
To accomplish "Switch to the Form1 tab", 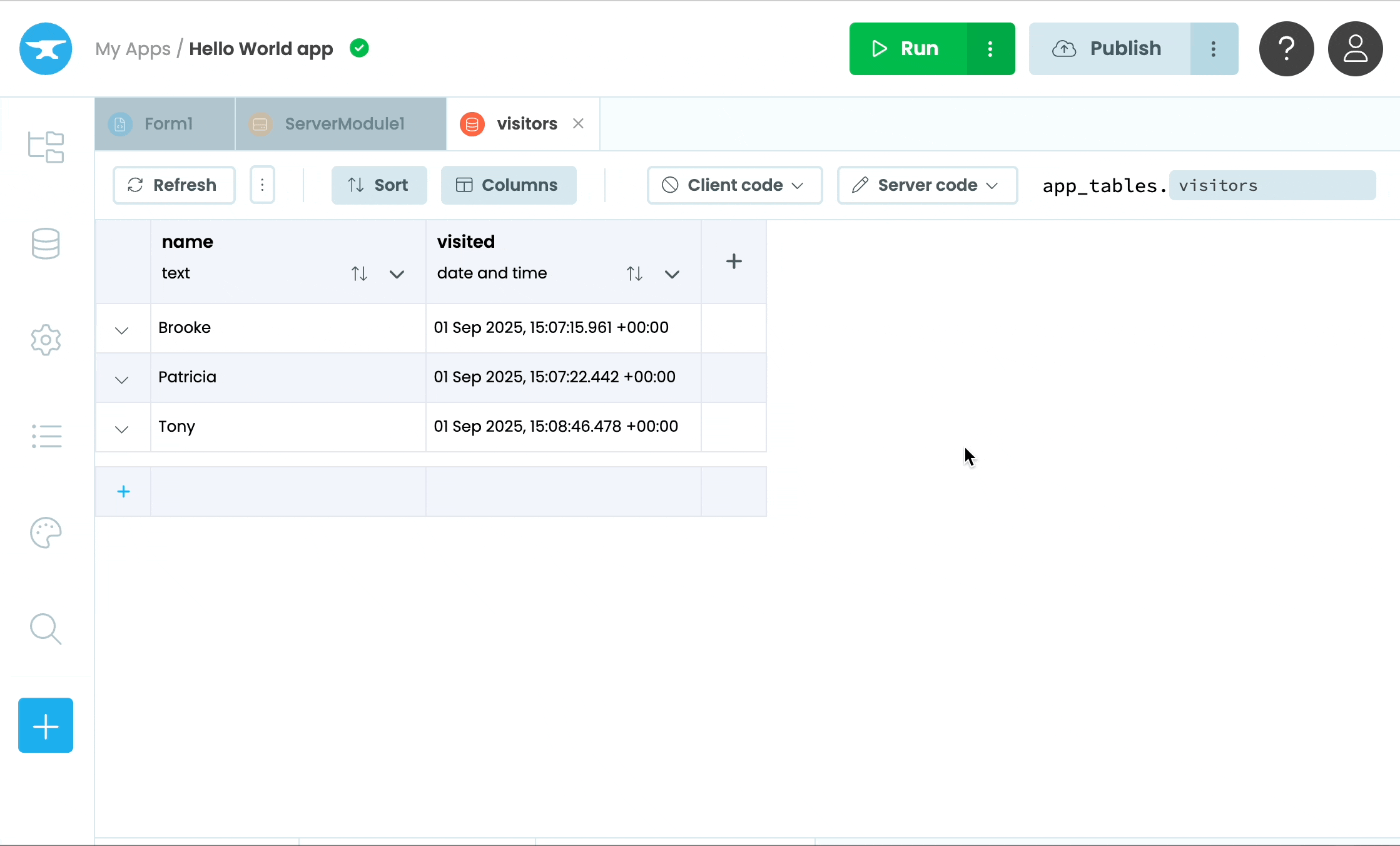I will pos(165,124).
